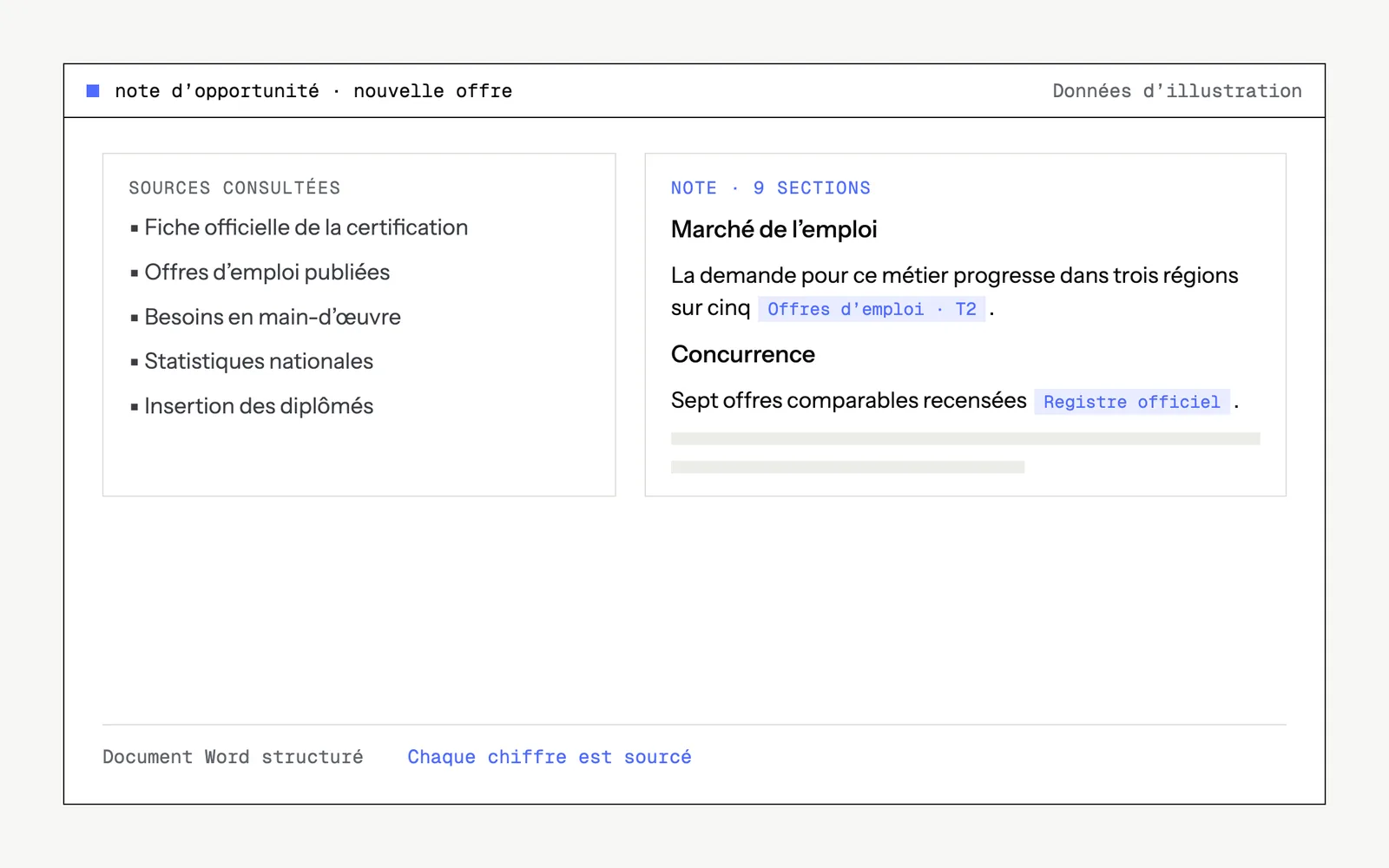The width and height of the screenshot is (1389, 868).
Task: Select 'Offres d'emploi publiées' list item
Action: tap(260, 273)
